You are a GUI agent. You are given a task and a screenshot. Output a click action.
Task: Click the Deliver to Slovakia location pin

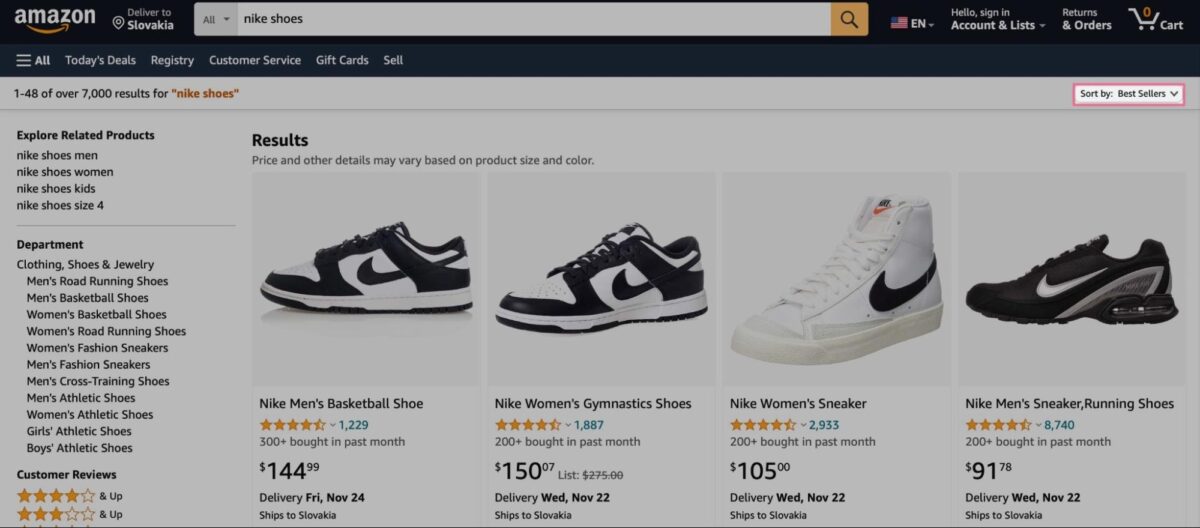(118, 22)
